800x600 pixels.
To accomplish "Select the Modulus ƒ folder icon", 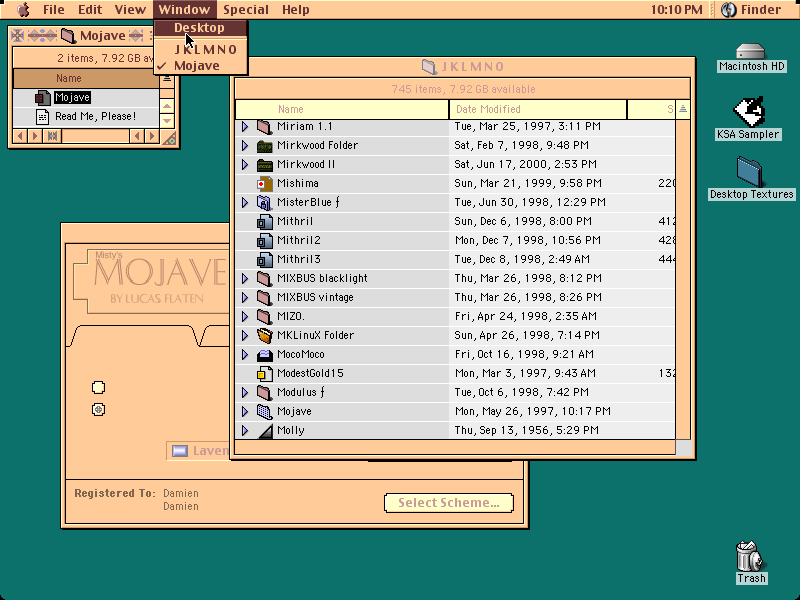I will click(x=264, y=392).
